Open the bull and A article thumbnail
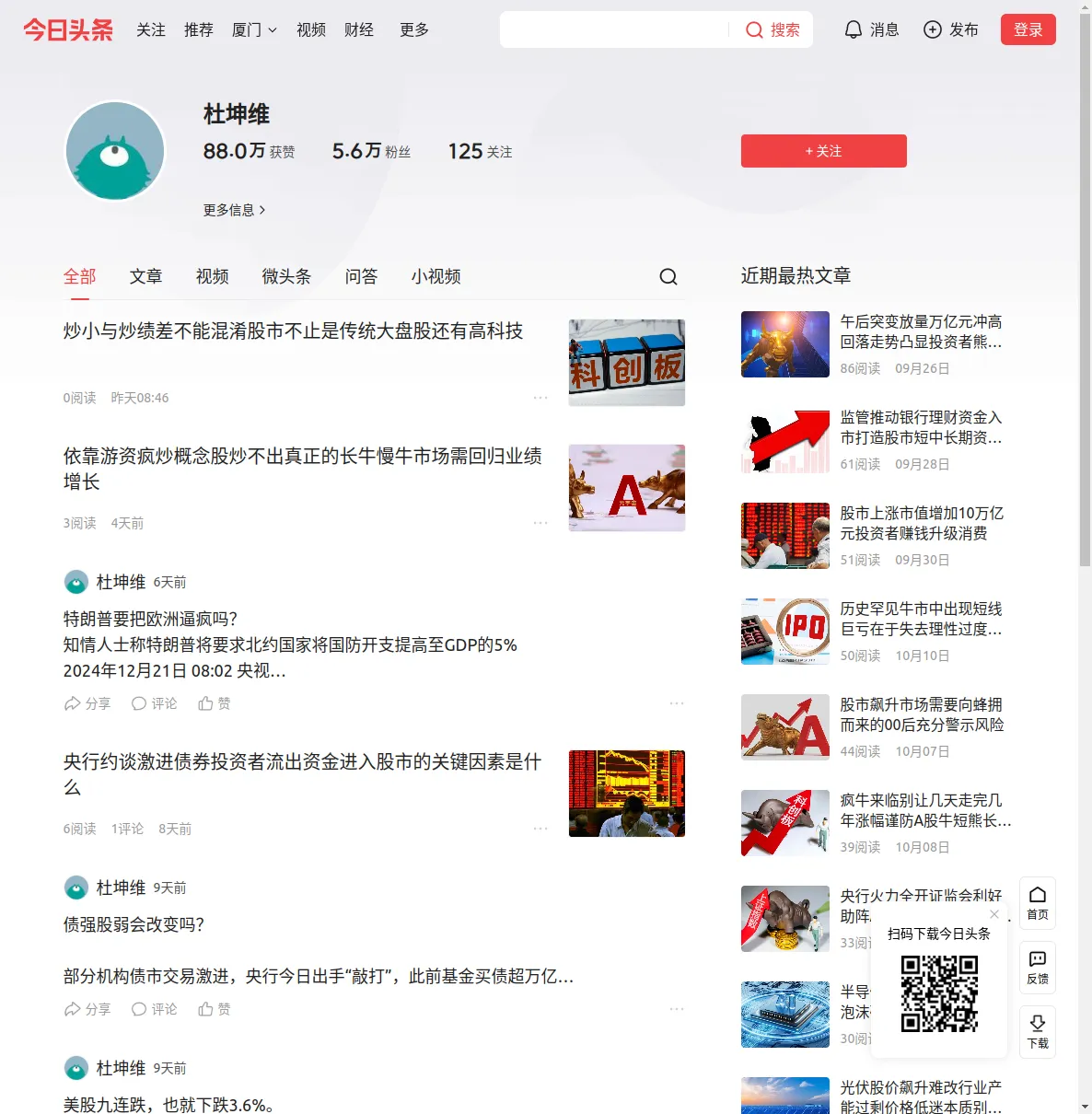The image size is (1092, 1114). (627, 488)
